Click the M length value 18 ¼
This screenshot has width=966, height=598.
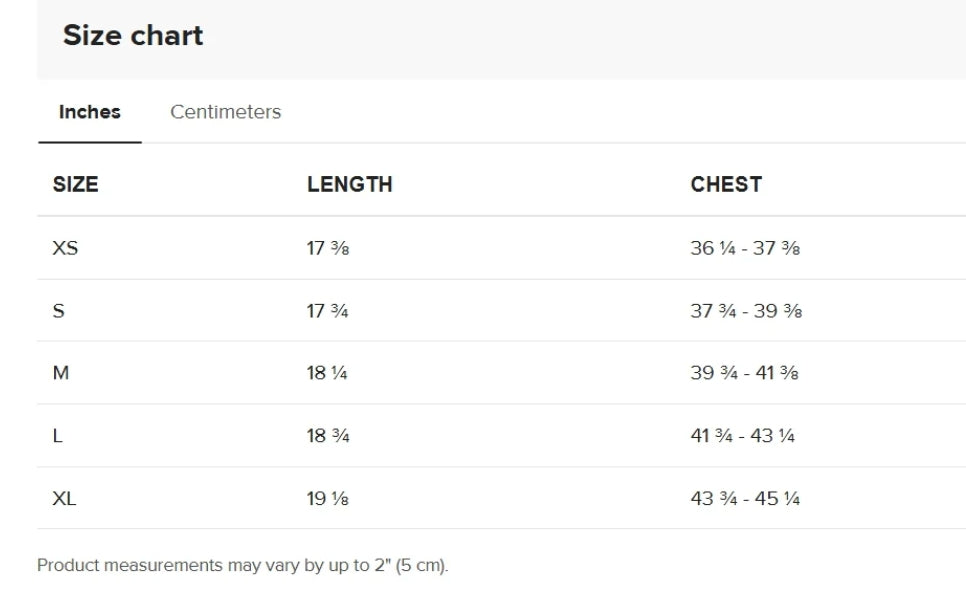327,373
